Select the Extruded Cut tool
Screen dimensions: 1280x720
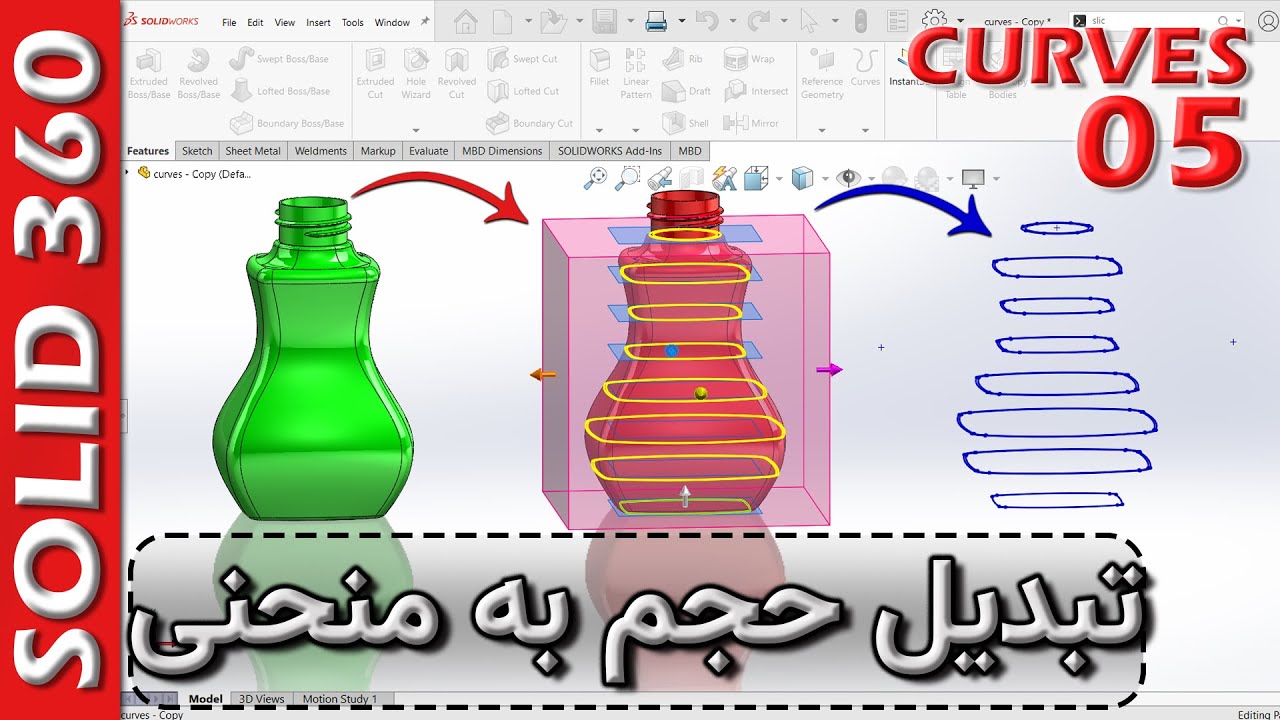click(375, 74)
